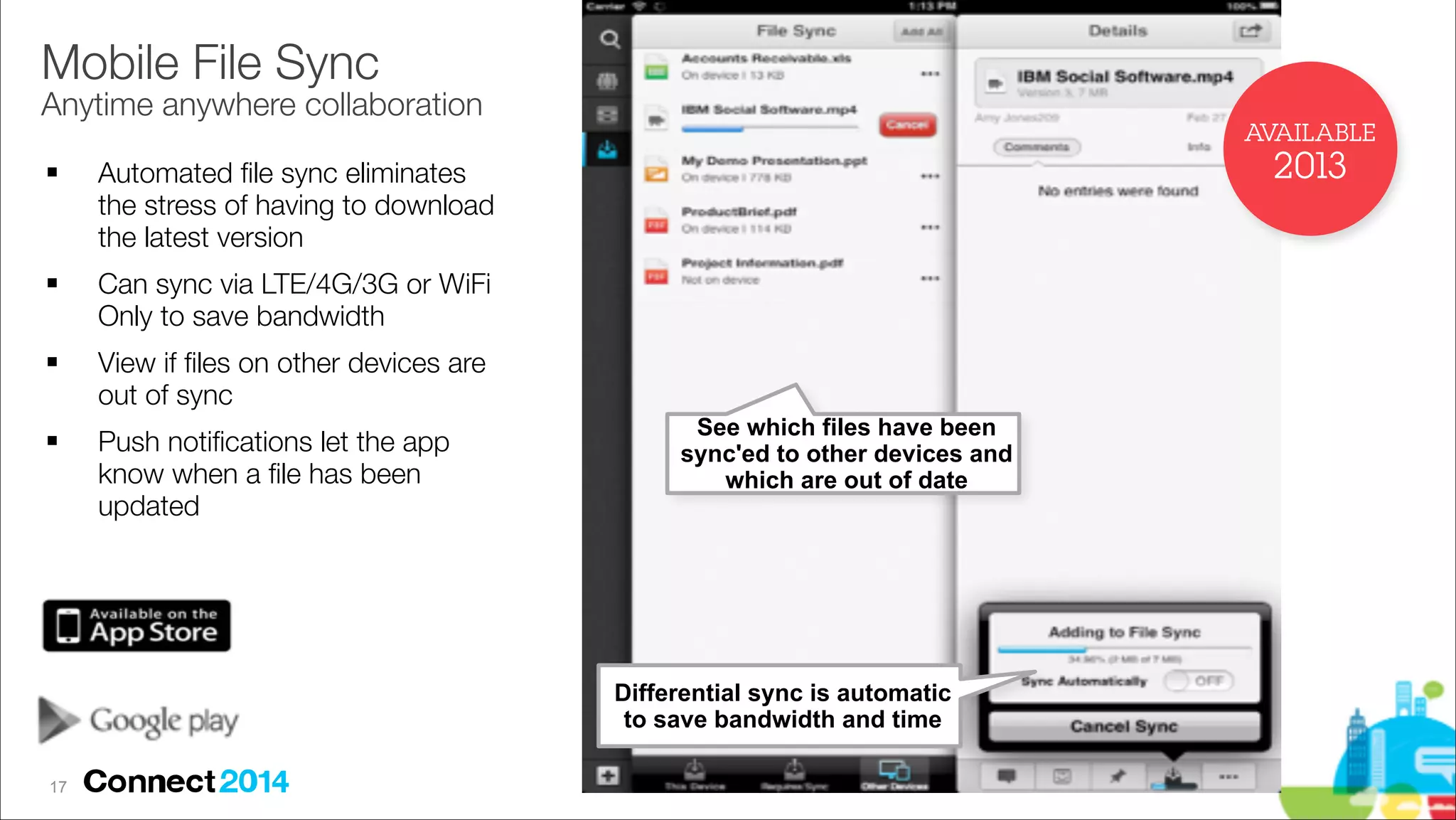Tap the video icon of IBM Social Software.mp4 row

[656, 120]
